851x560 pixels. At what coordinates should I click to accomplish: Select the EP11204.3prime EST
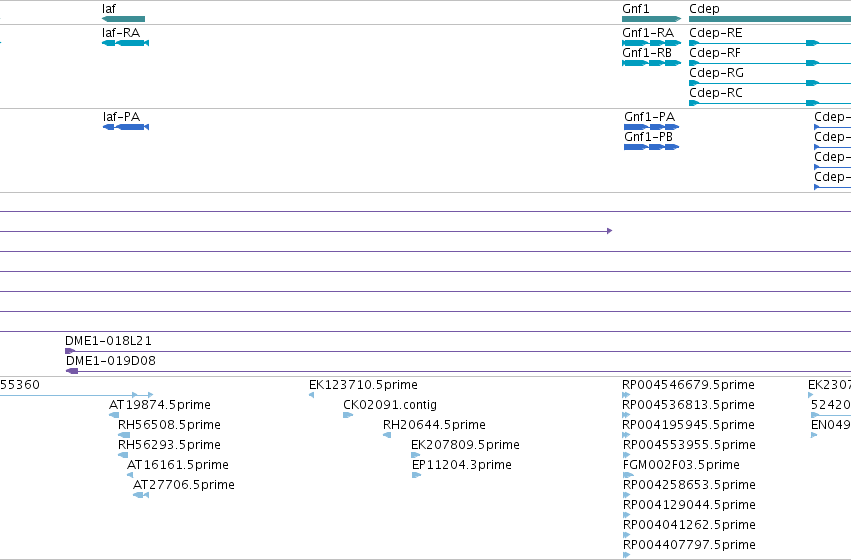point(416,475)
